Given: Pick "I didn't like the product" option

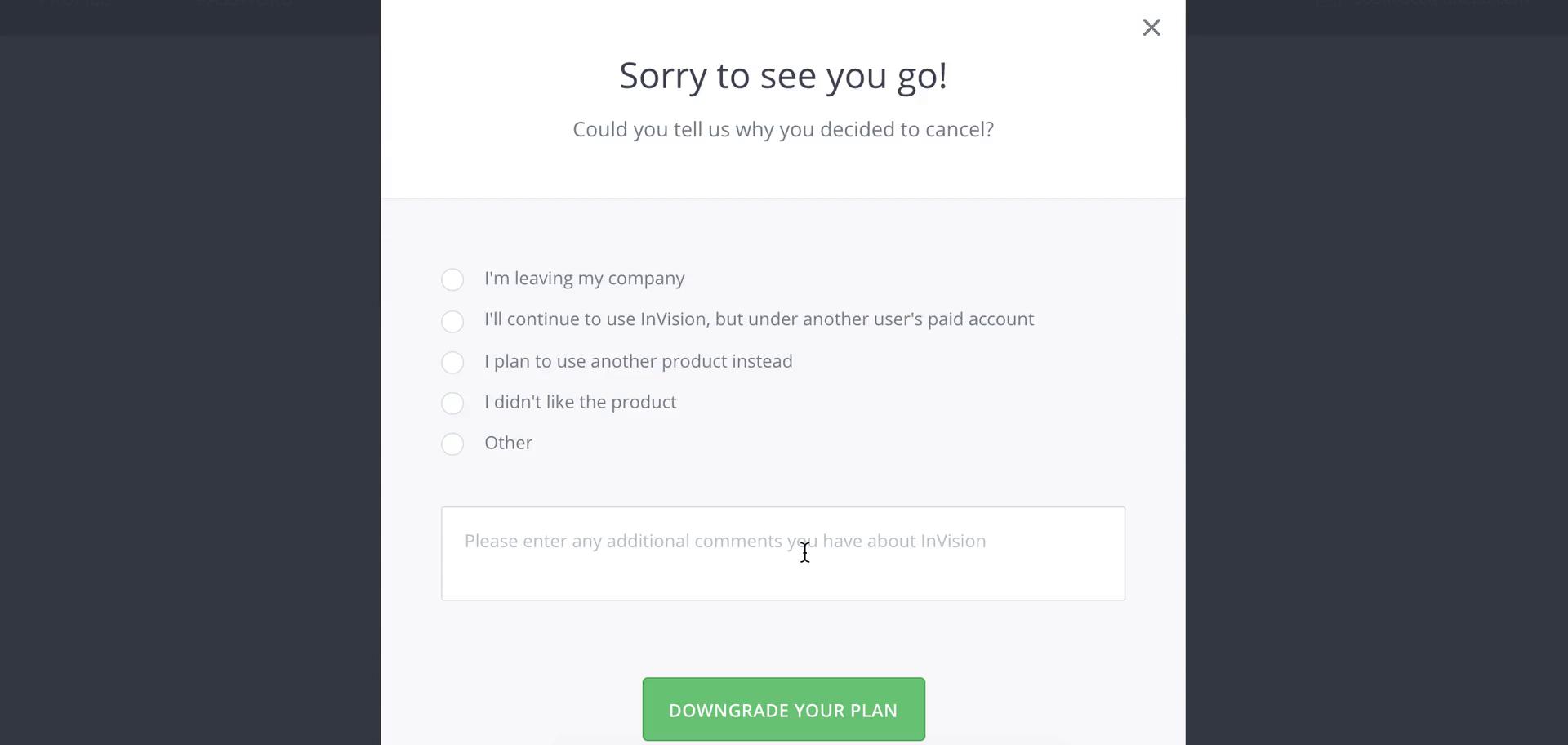Looking at the screenshot, I should [452, 403].
